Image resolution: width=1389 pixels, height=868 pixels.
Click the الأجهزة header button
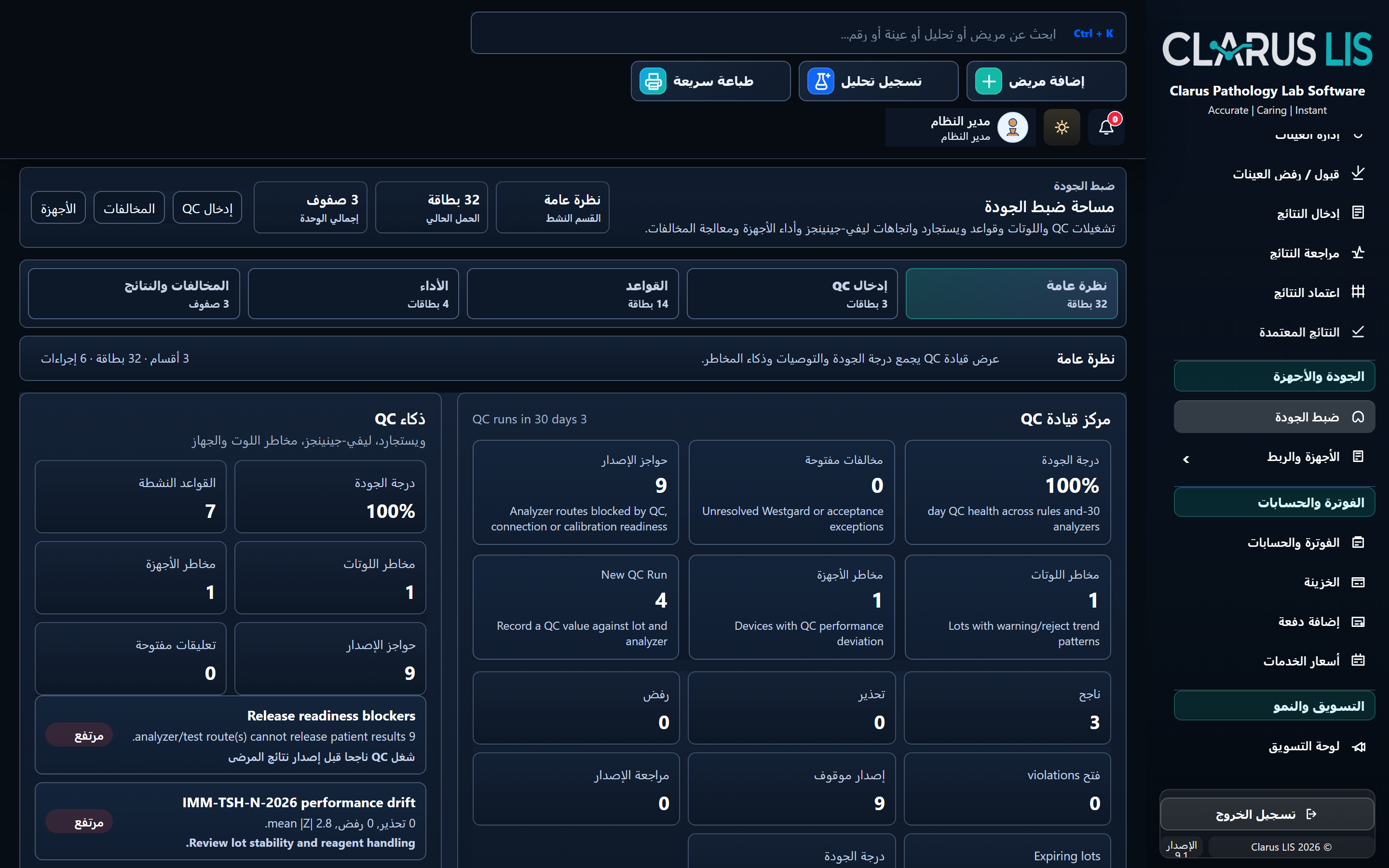(58, 208)
